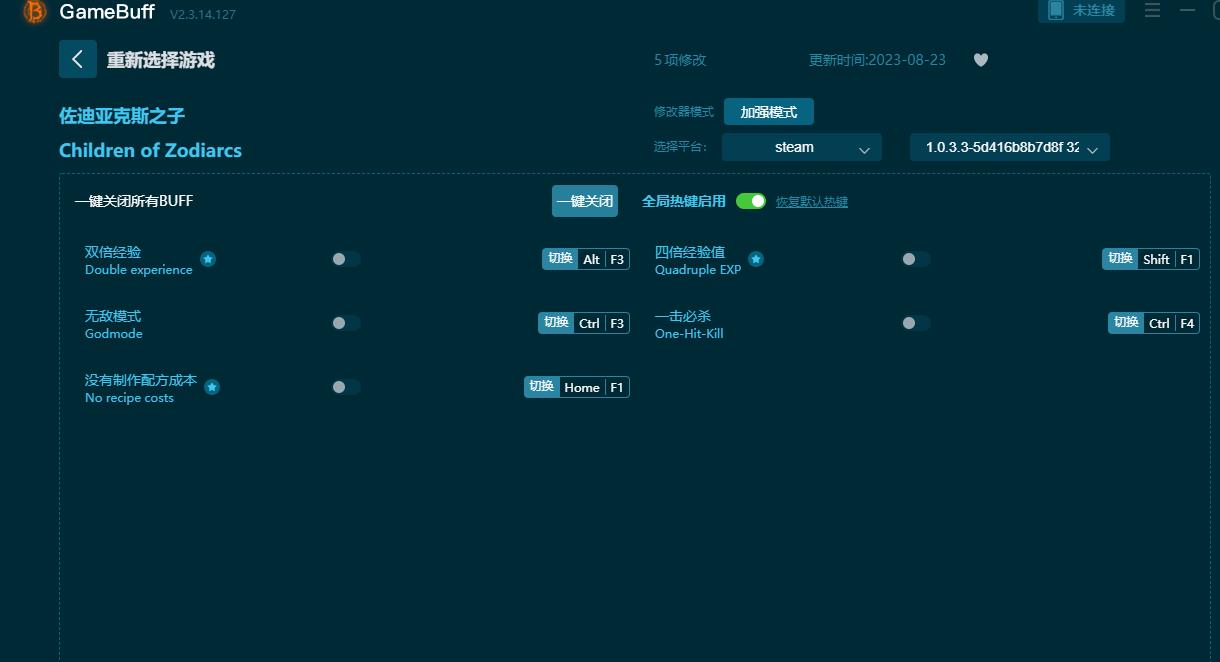The width and height of the screenshot is (1220, 662).
Task: Toggle No recipe costs switch
Action: pos(346,387)
